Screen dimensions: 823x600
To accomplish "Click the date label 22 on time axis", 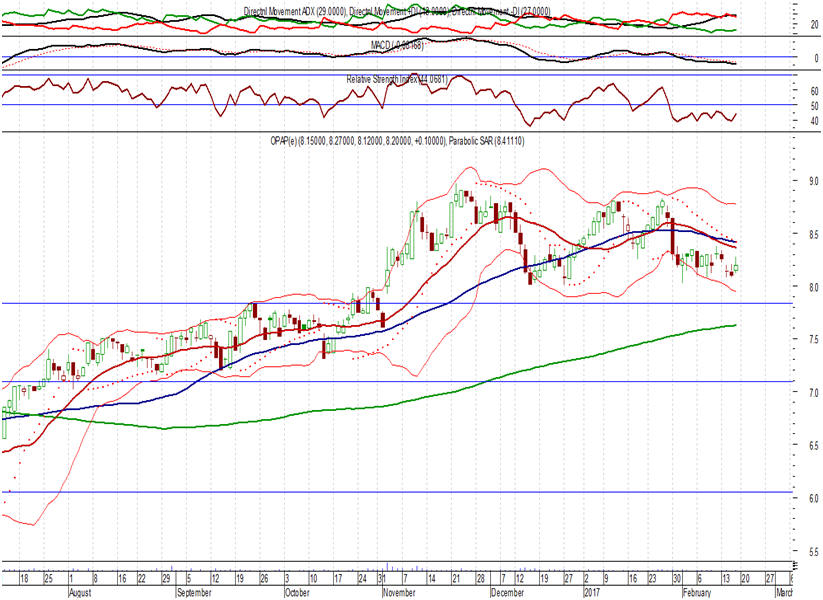I will [x=142, y=578].
